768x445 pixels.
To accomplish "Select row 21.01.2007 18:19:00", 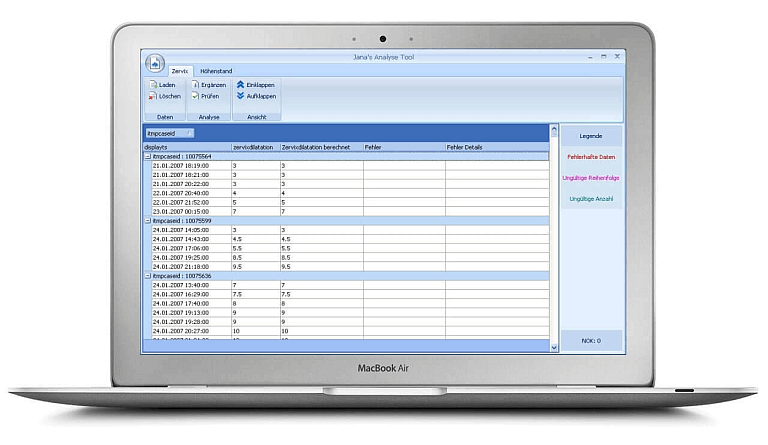I will coord(350,166).
